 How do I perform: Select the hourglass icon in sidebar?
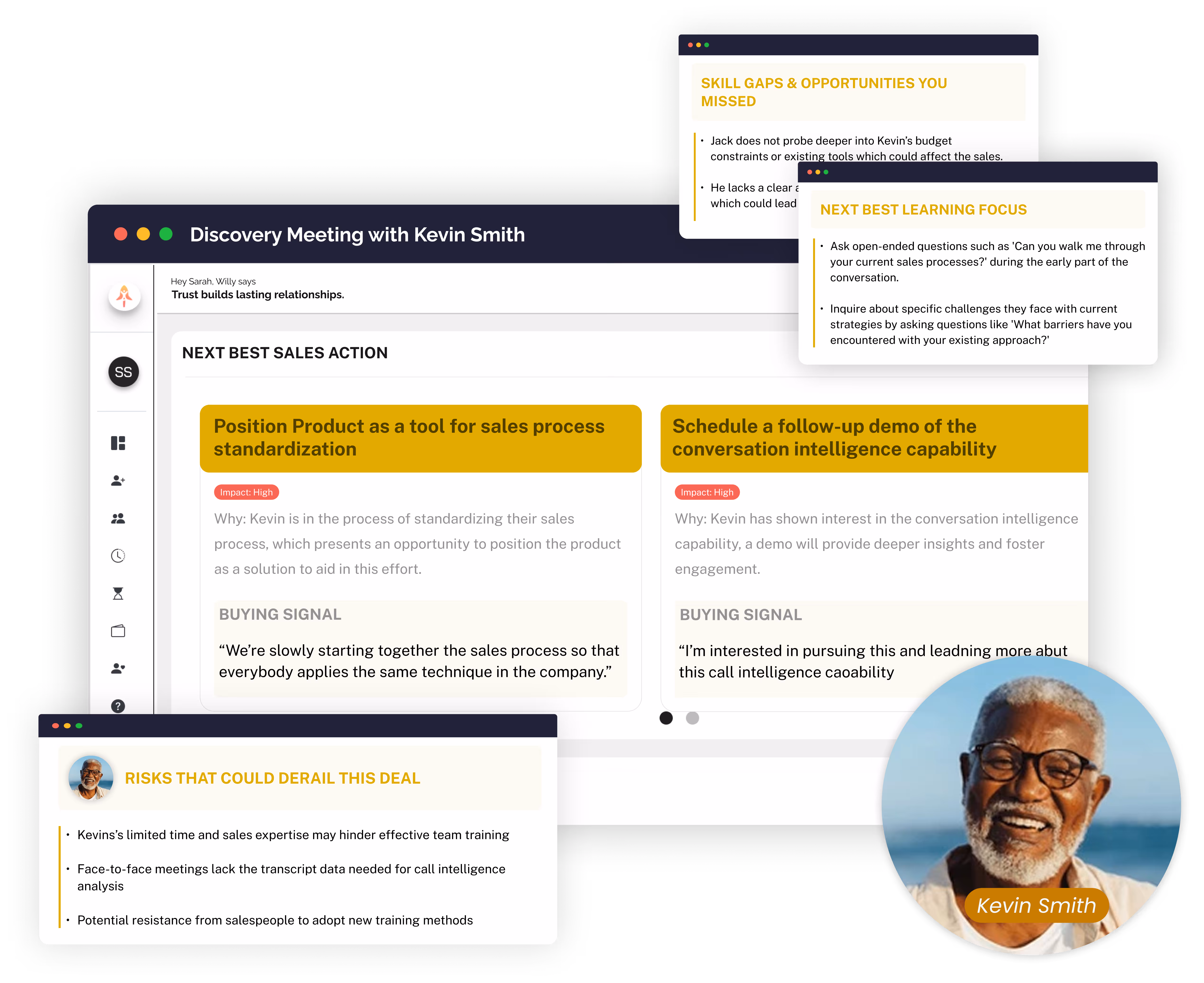(x=118, y=593)
